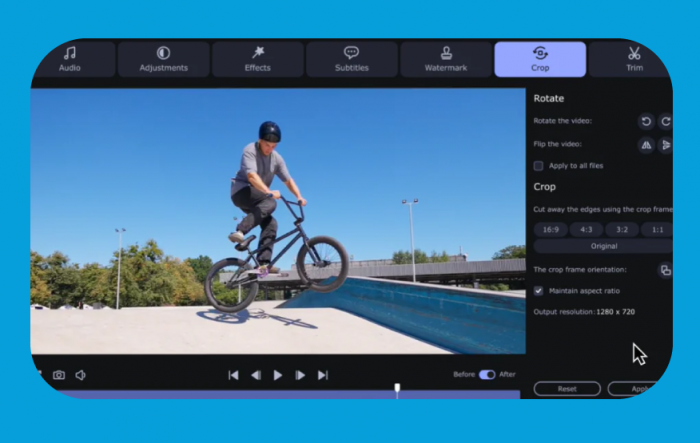
Task: Enable Apply to all files checkbox
Action: 538,166
